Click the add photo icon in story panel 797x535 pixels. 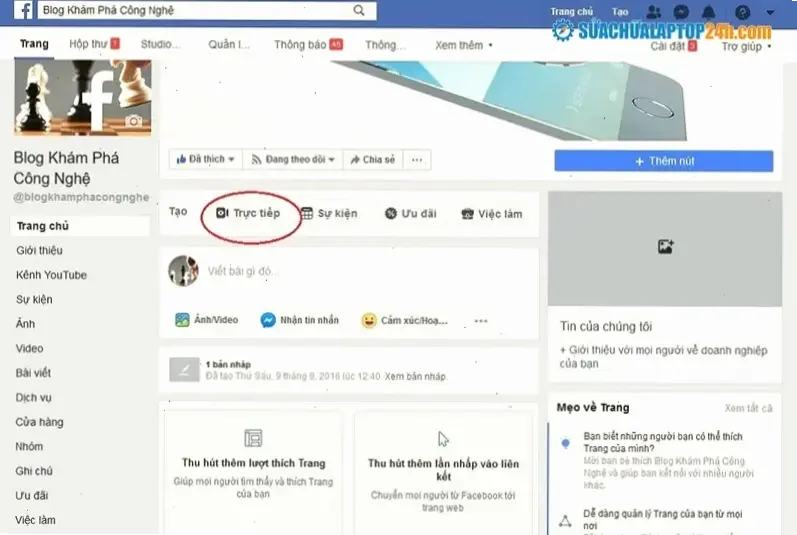click(665, 247)
